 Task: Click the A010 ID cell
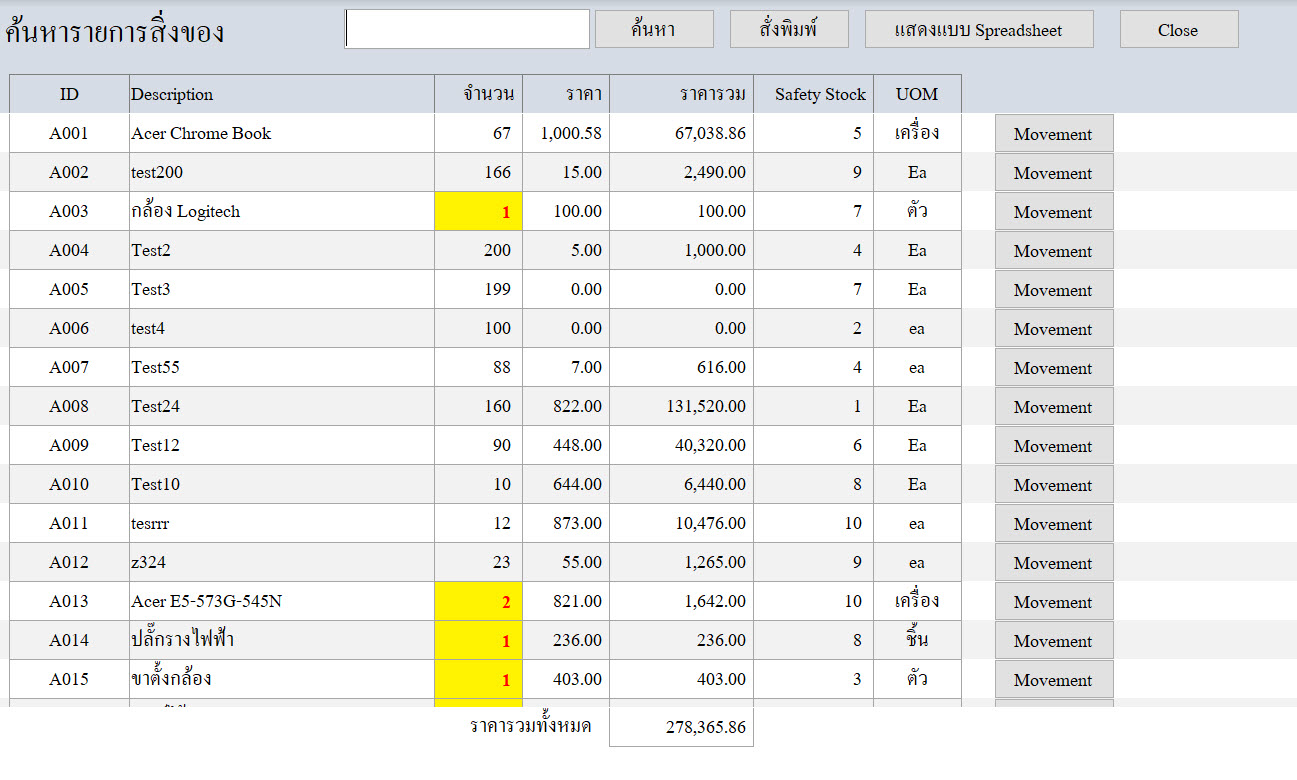69,485
